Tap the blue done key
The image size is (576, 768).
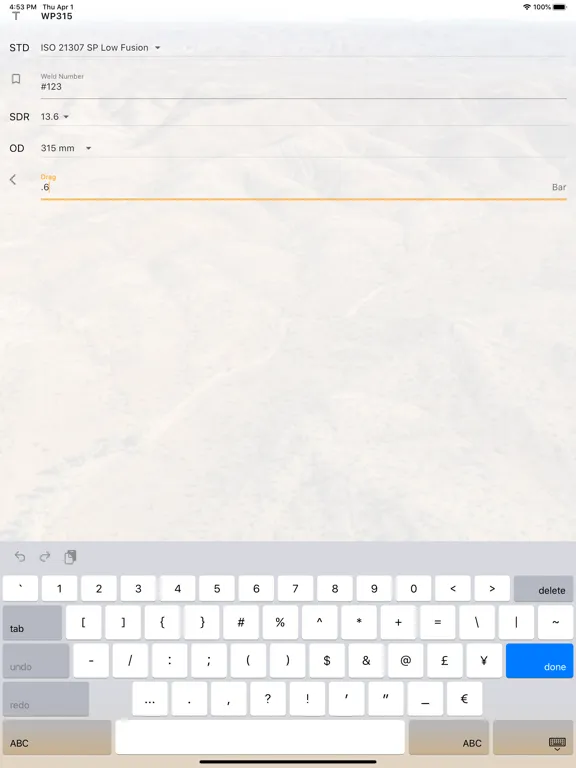pyautogui.click(x=539, y=661)
